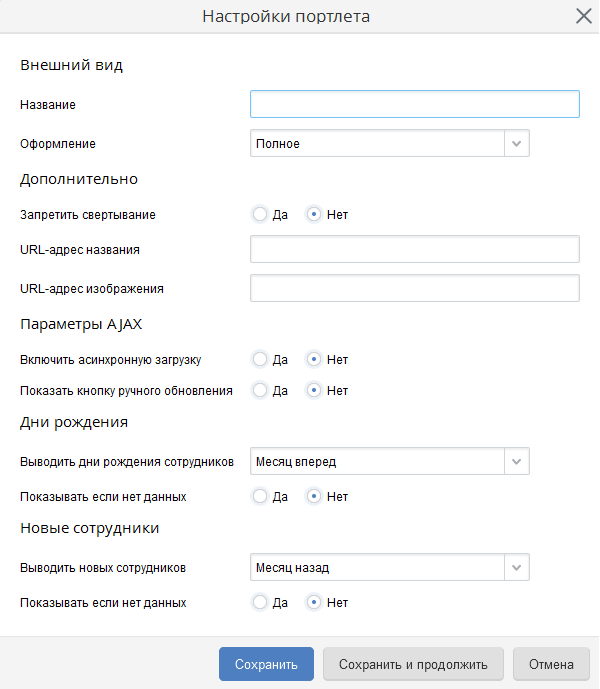Select Да under Новые сотрудники section
This screenshot has height=689, width=600.
coord(260,602)
